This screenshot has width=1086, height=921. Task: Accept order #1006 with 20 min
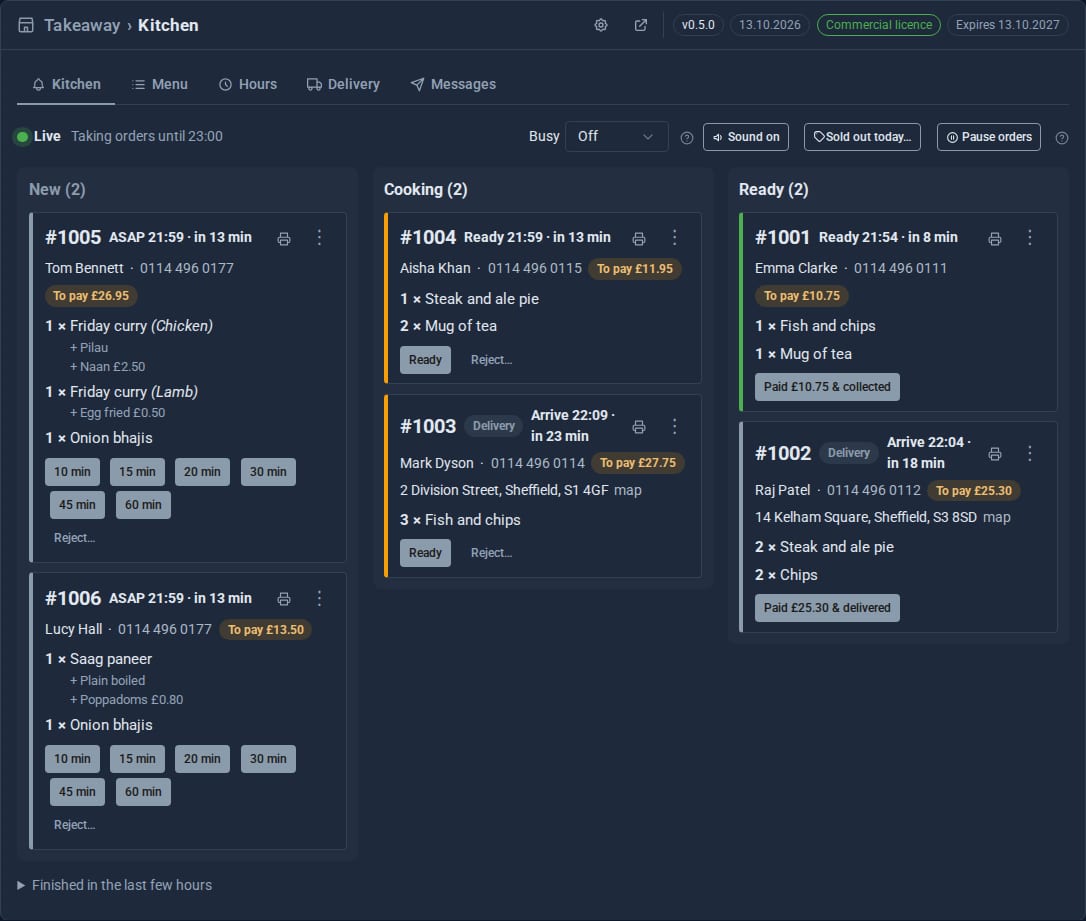(202, 759)
